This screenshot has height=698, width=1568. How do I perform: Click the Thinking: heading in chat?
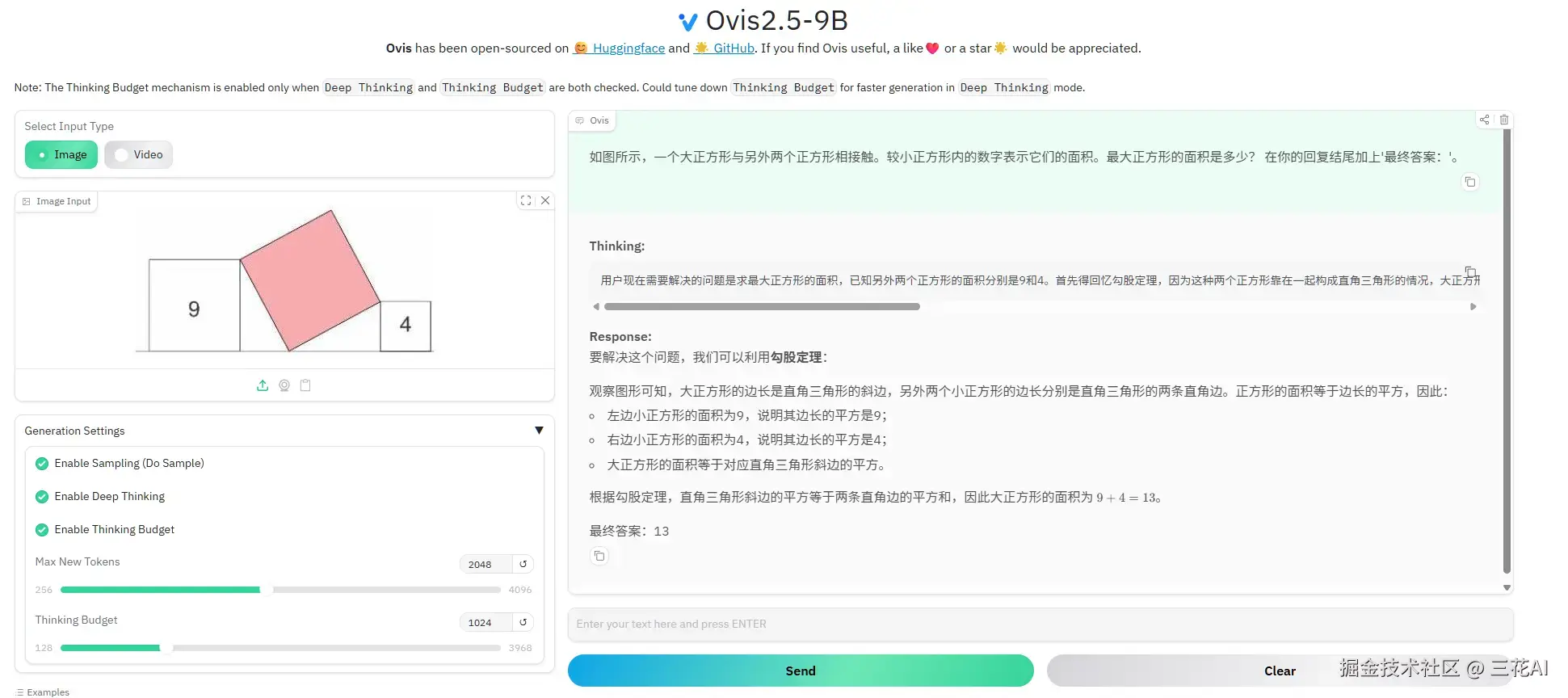[617, 246]
